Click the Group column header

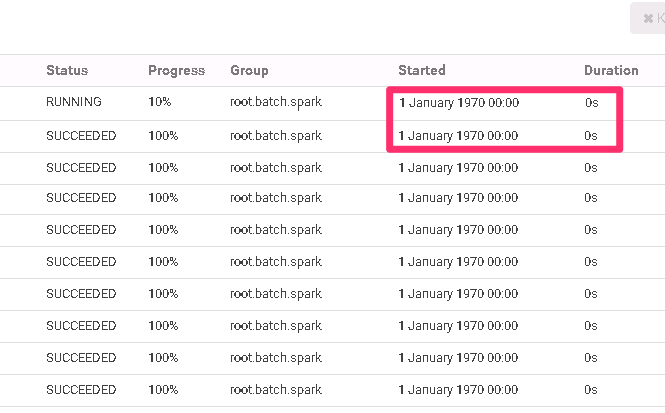pos(249,71)
